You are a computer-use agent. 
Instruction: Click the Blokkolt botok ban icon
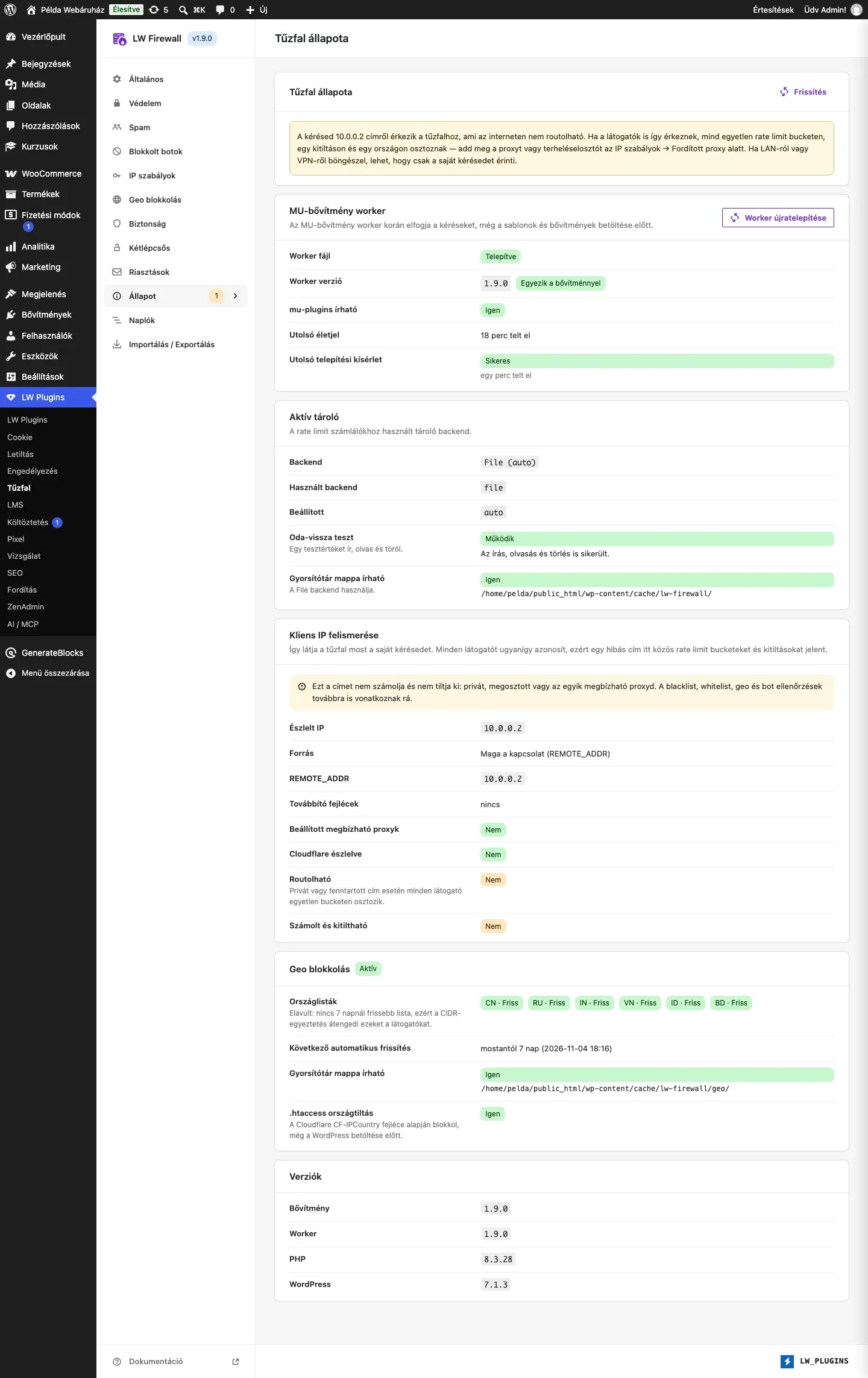coord(117,151)
